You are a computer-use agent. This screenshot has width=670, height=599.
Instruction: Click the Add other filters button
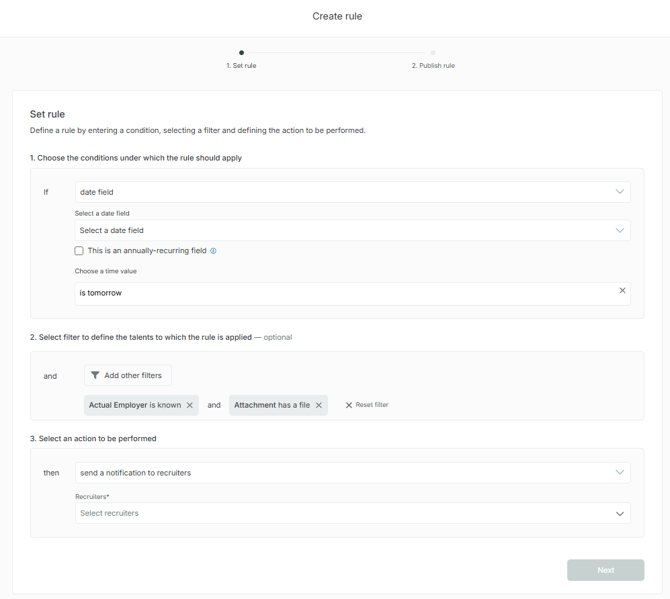coord(128,376)
